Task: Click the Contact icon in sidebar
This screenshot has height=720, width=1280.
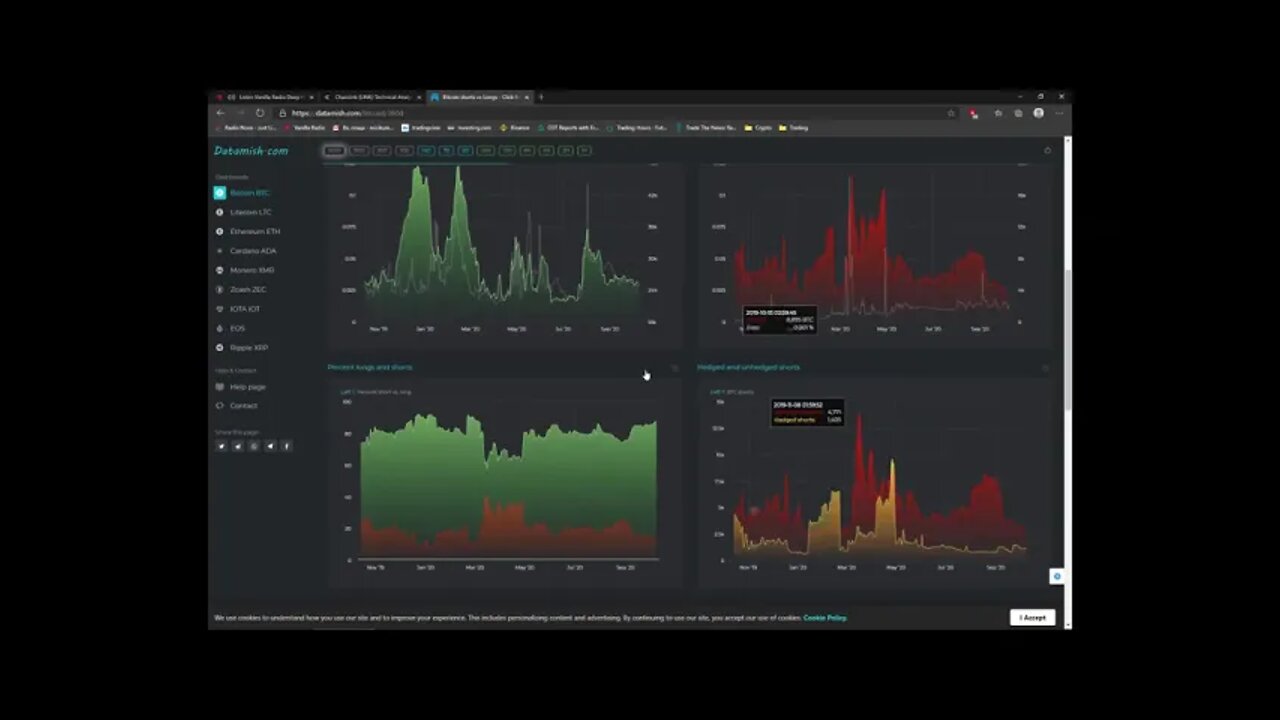Action: coord(220,406)
